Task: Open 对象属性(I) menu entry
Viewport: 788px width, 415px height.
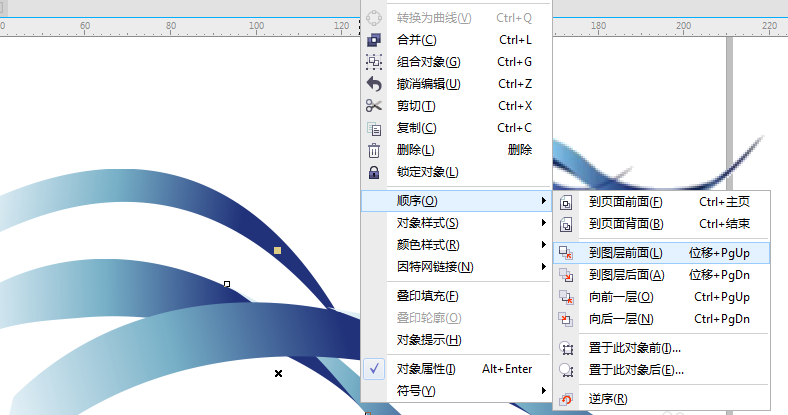Action: pos(456,369)
